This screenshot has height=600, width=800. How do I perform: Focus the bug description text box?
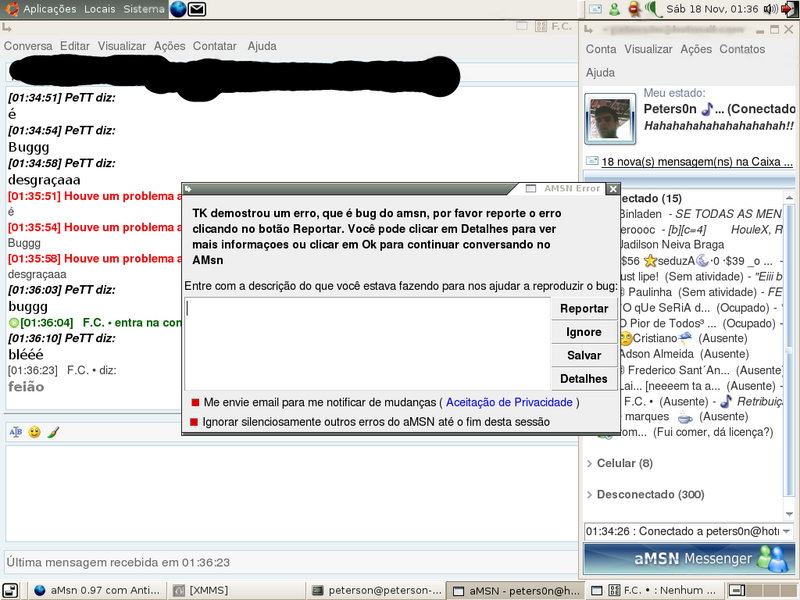pyautogui.click(x=367, y=344)
